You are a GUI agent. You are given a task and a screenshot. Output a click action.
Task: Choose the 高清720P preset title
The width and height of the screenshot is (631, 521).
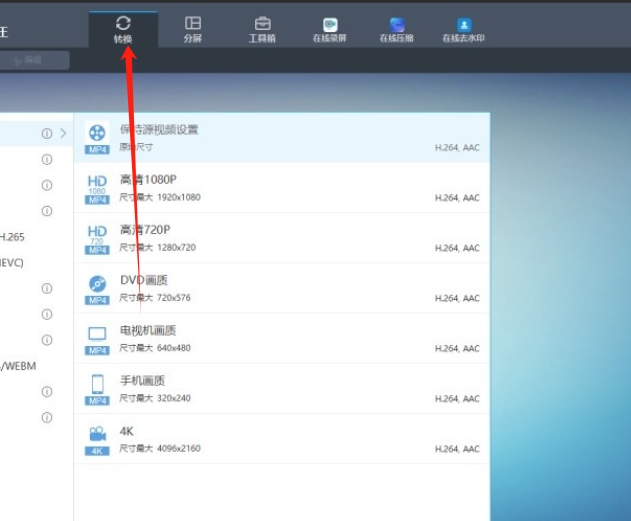click(x=145, y=230)
